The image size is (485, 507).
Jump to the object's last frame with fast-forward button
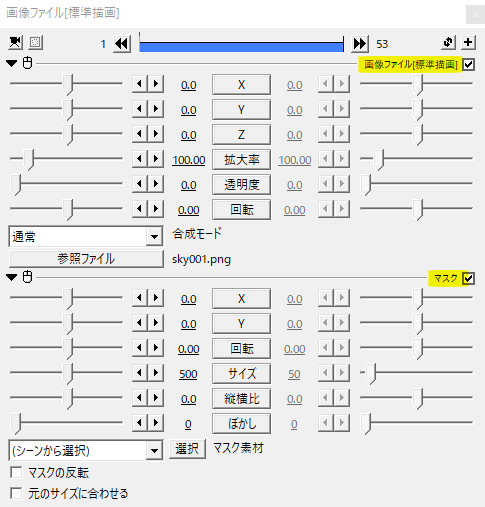tap(360, 44)
